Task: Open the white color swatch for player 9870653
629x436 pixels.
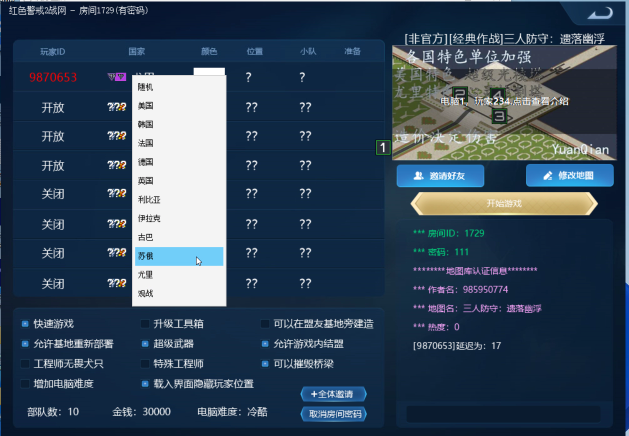Action: tap(209, 76)
